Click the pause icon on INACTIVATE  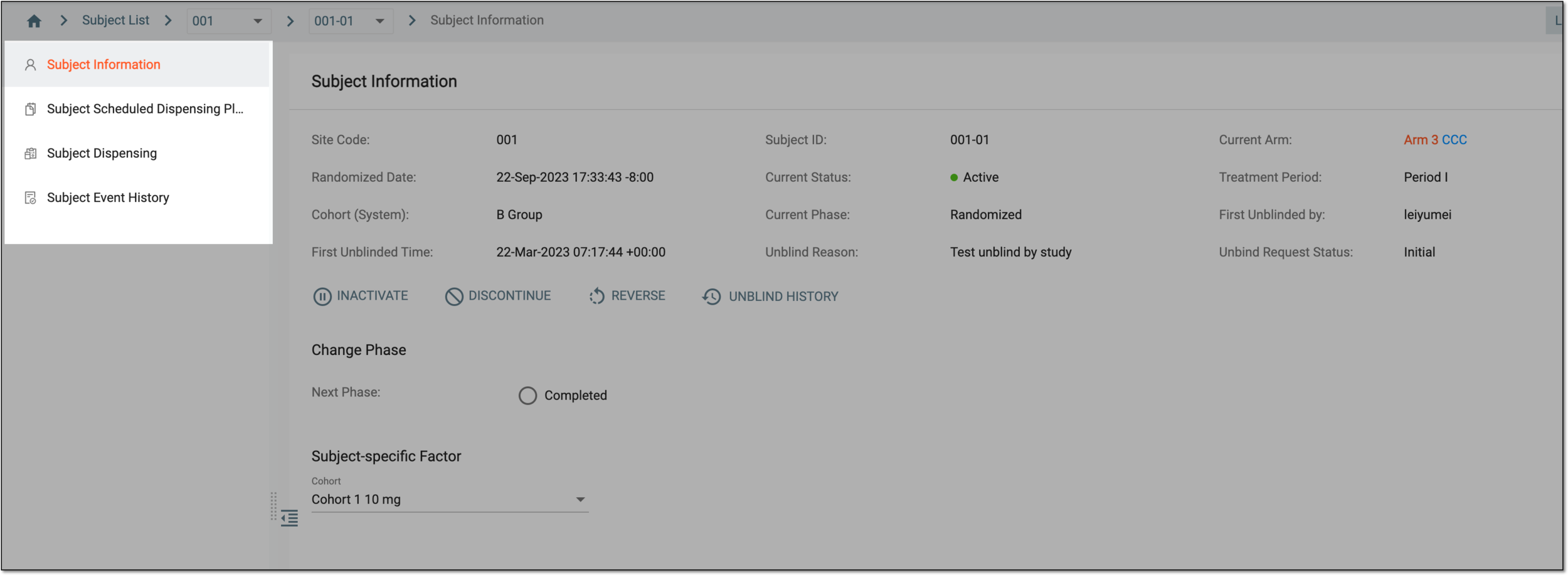click(x=322, y=297)
